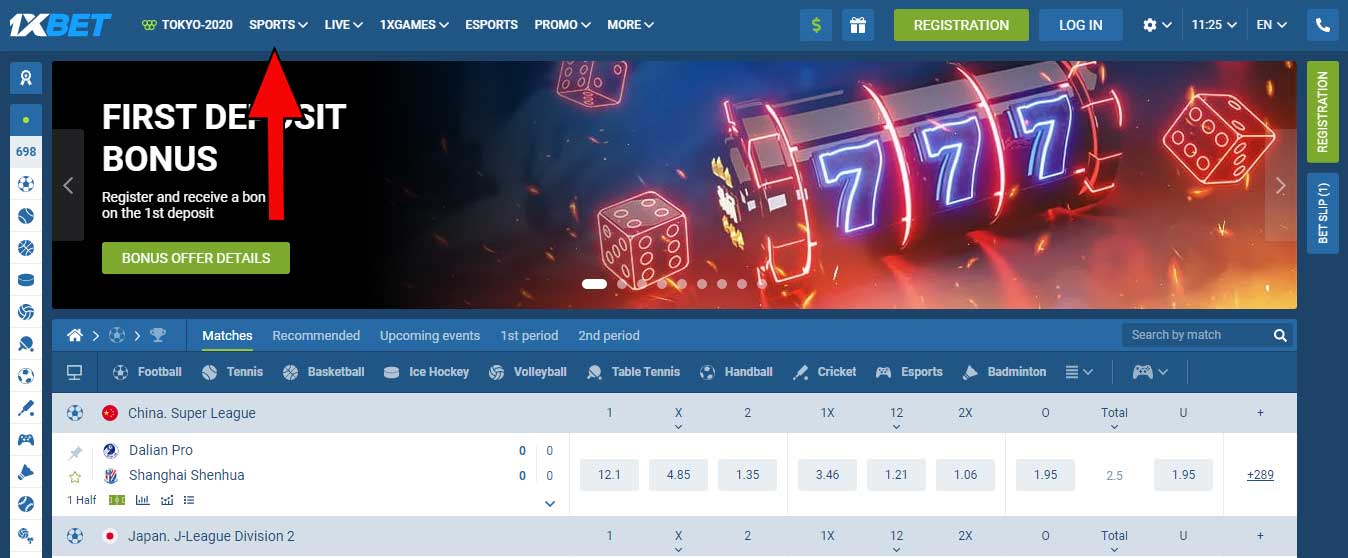Select cricket bat icon in left sidebar

coord(25,408)
